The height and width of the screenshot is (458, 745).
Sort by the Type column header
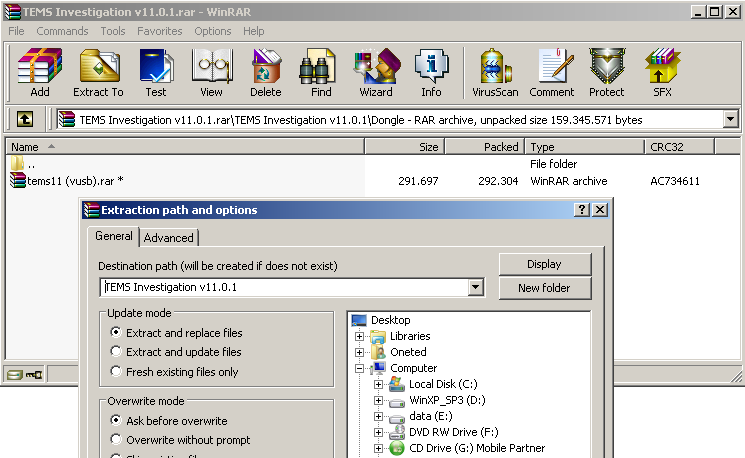click(584, 147)
